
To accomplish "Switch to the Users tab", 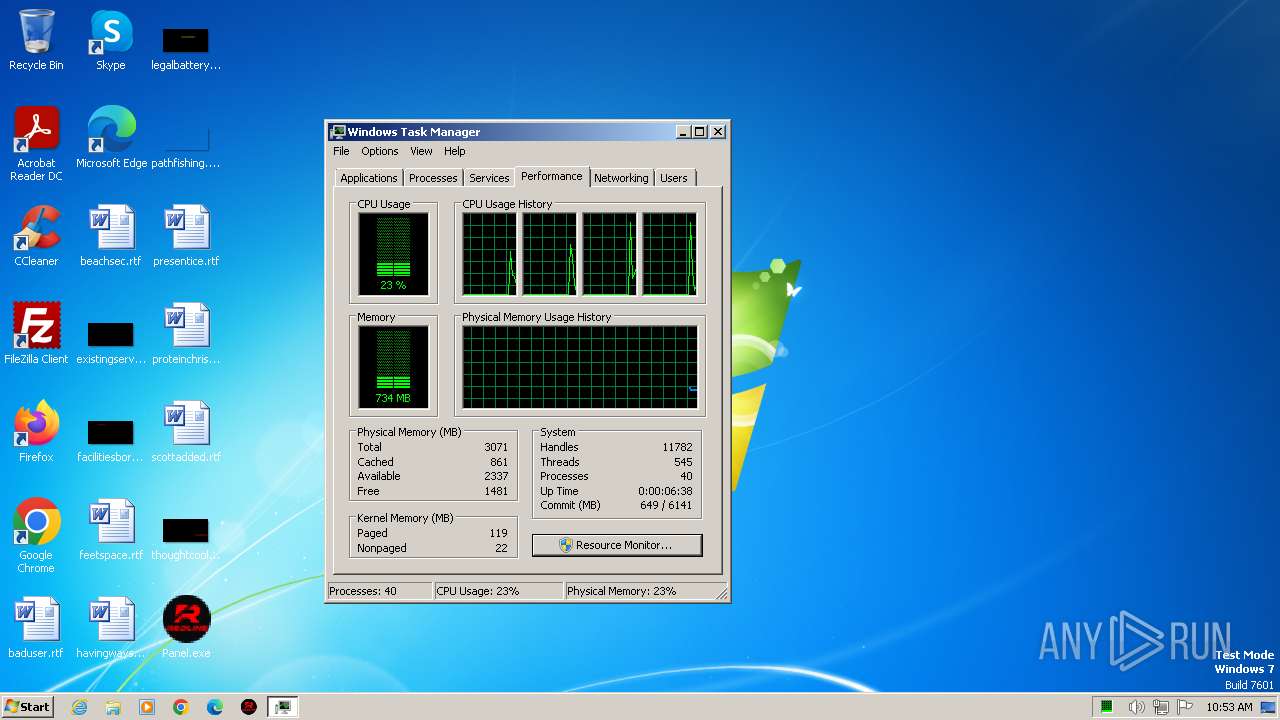I will 674,178.
